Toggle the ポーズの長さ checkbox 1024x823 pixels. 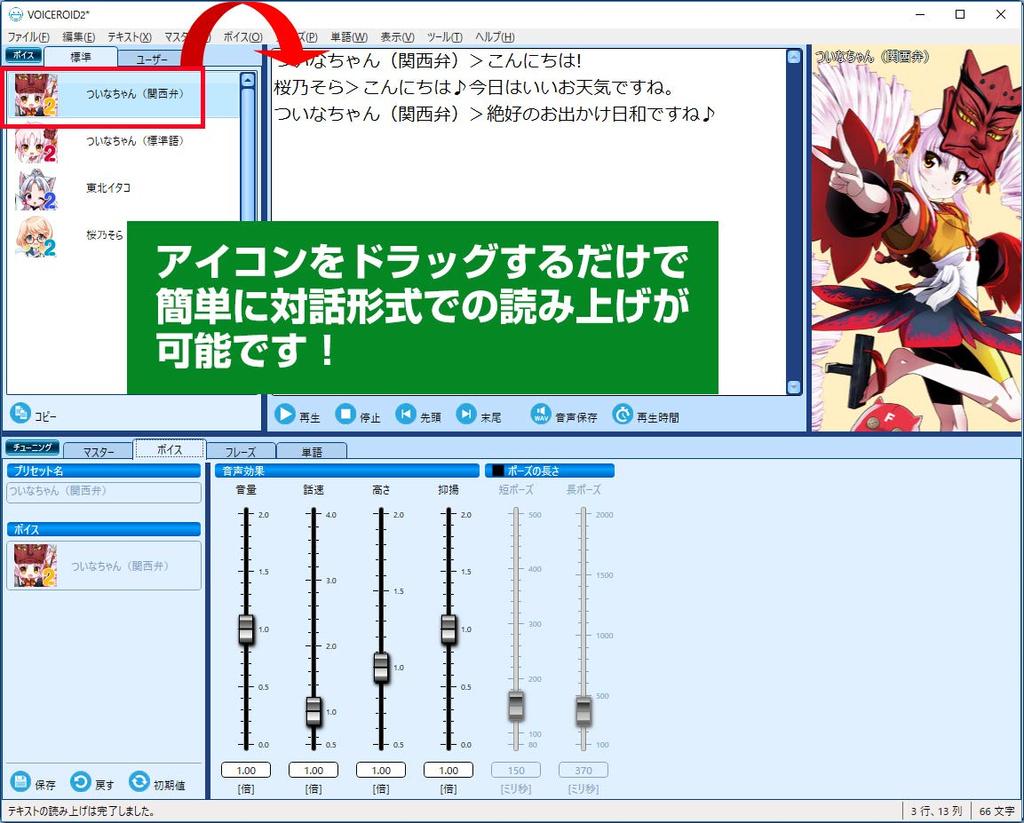(x=497, y=470)
